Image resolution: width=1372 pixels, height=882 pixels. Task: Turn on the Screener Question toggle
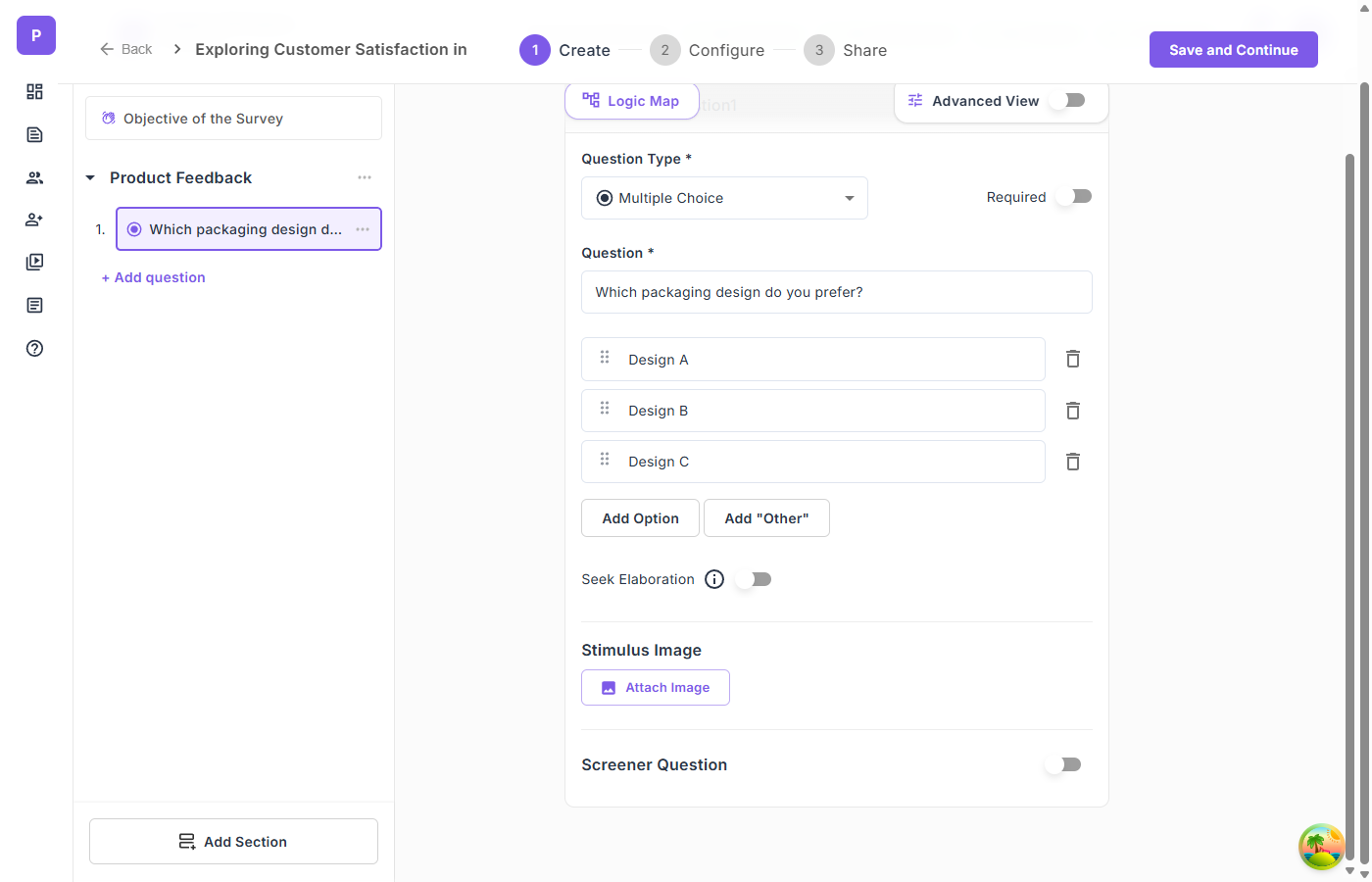pyautogui.click(x=1064, y=764)
